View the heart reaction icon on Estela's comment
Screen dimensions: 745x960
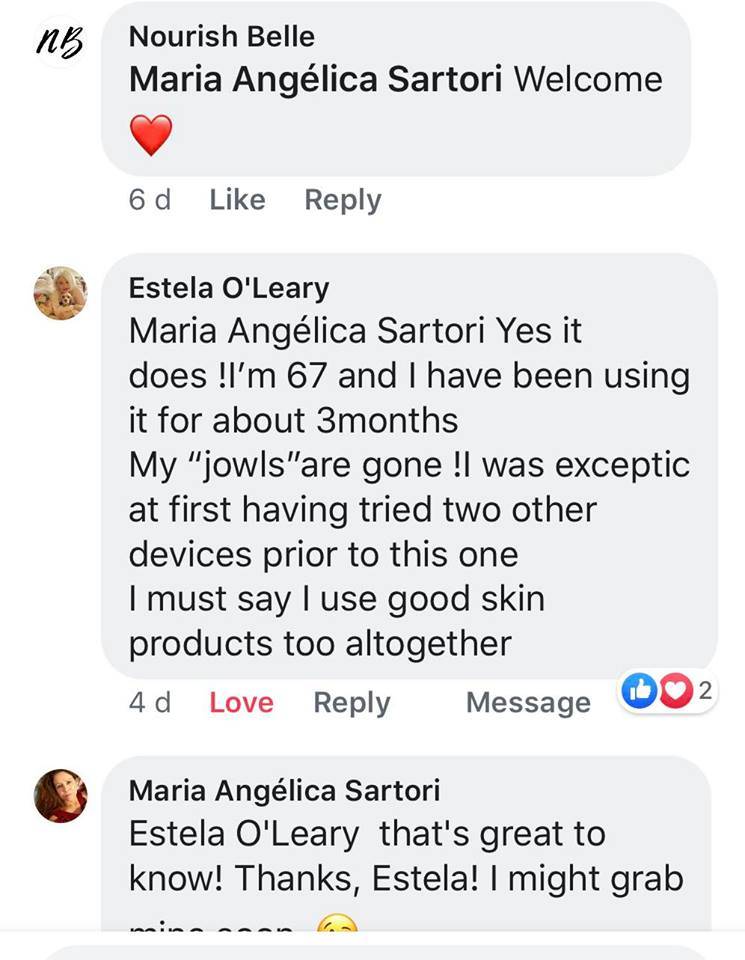pos(676,689)
